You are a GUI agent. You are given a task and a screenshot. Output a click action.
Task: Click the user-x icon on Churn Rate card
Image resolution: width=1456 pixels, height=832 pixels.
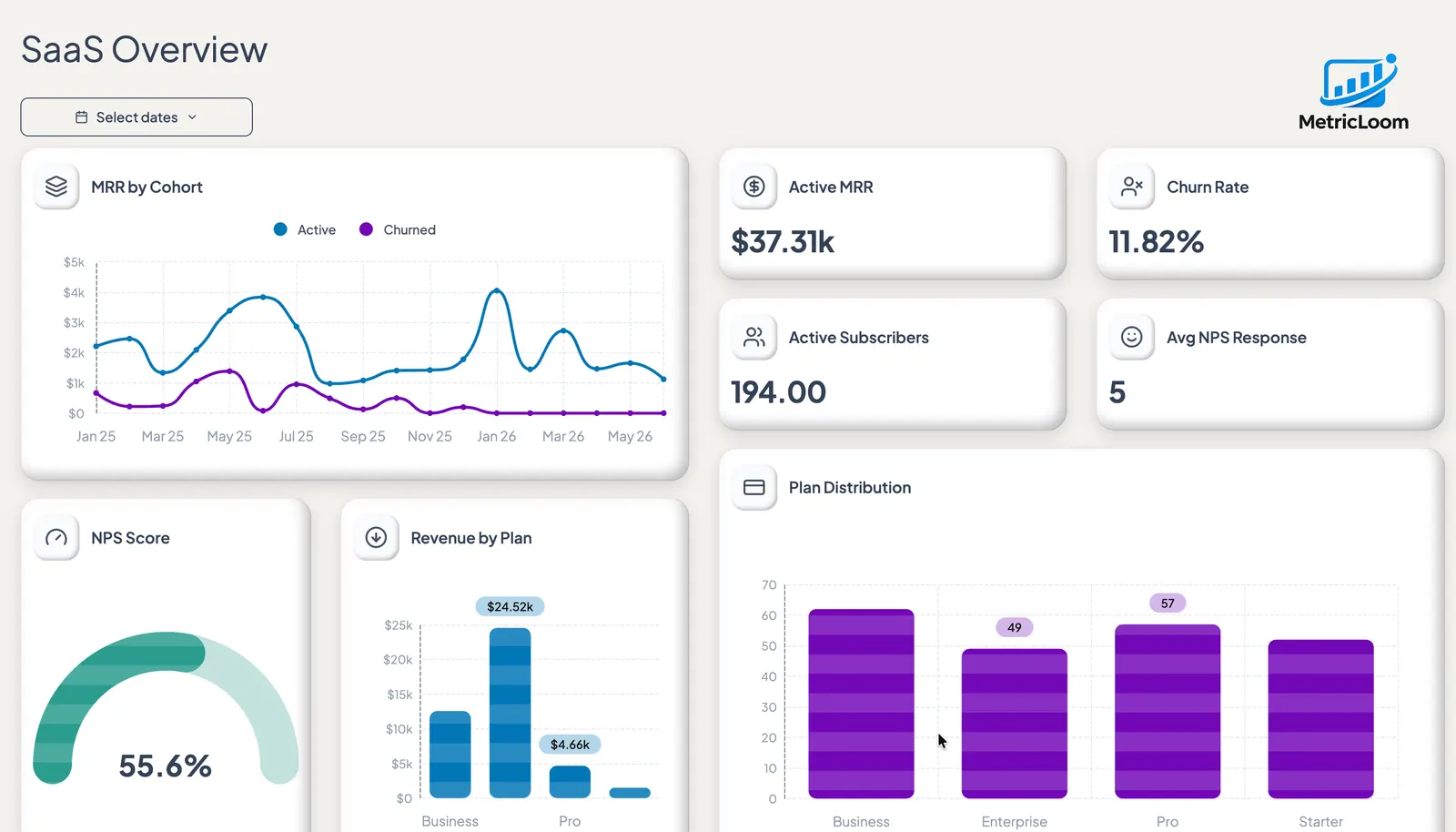(1132, 187)
